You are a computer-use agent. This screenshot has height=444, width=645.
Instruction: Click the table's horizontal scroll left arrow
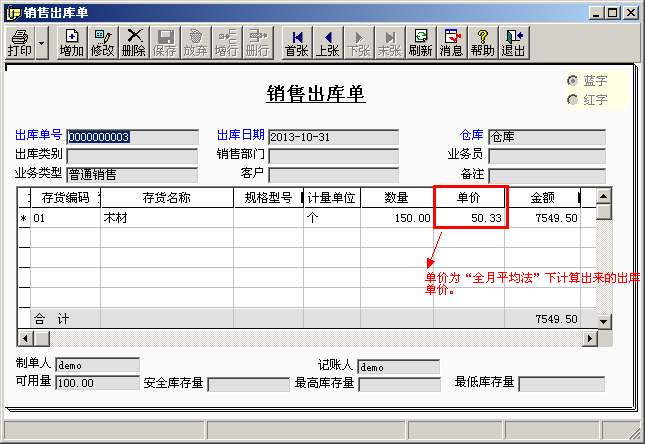(x=25, y=339)
